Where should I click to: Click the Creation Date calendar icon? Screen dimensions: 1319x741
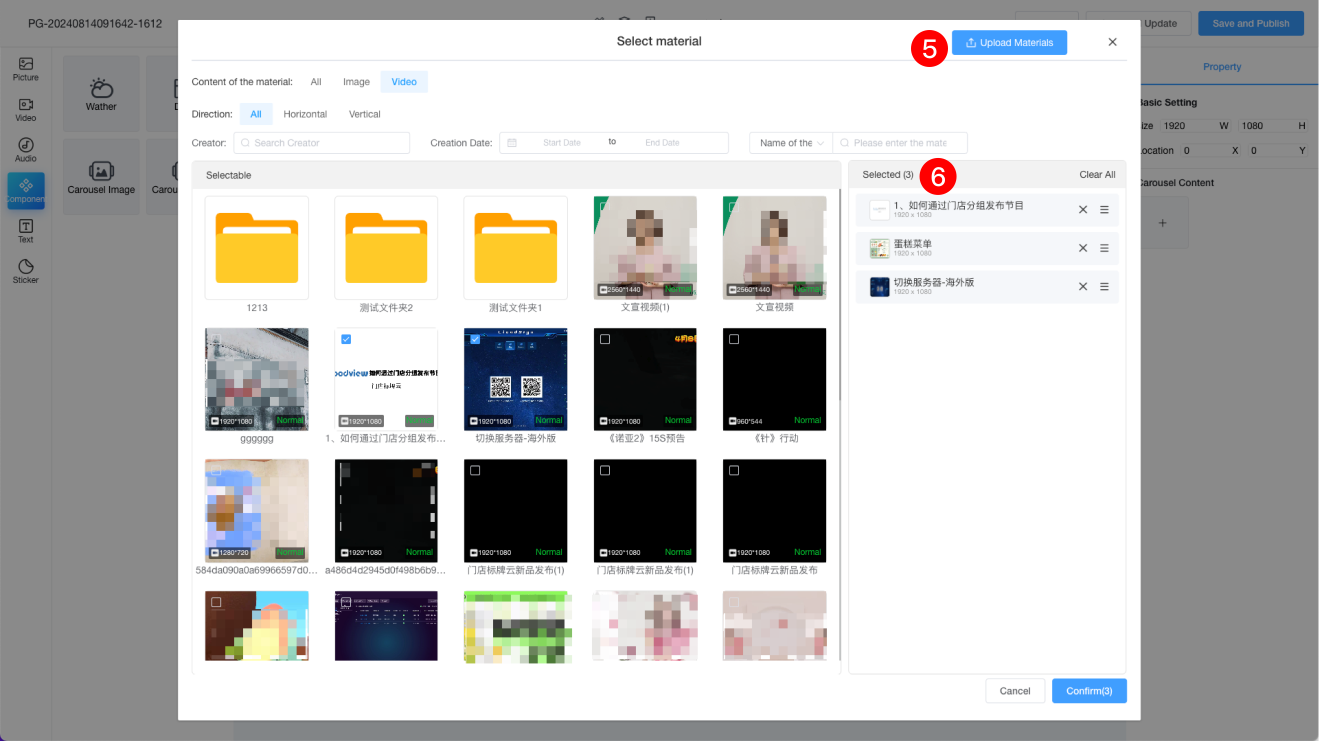click(x=512, y=143)
